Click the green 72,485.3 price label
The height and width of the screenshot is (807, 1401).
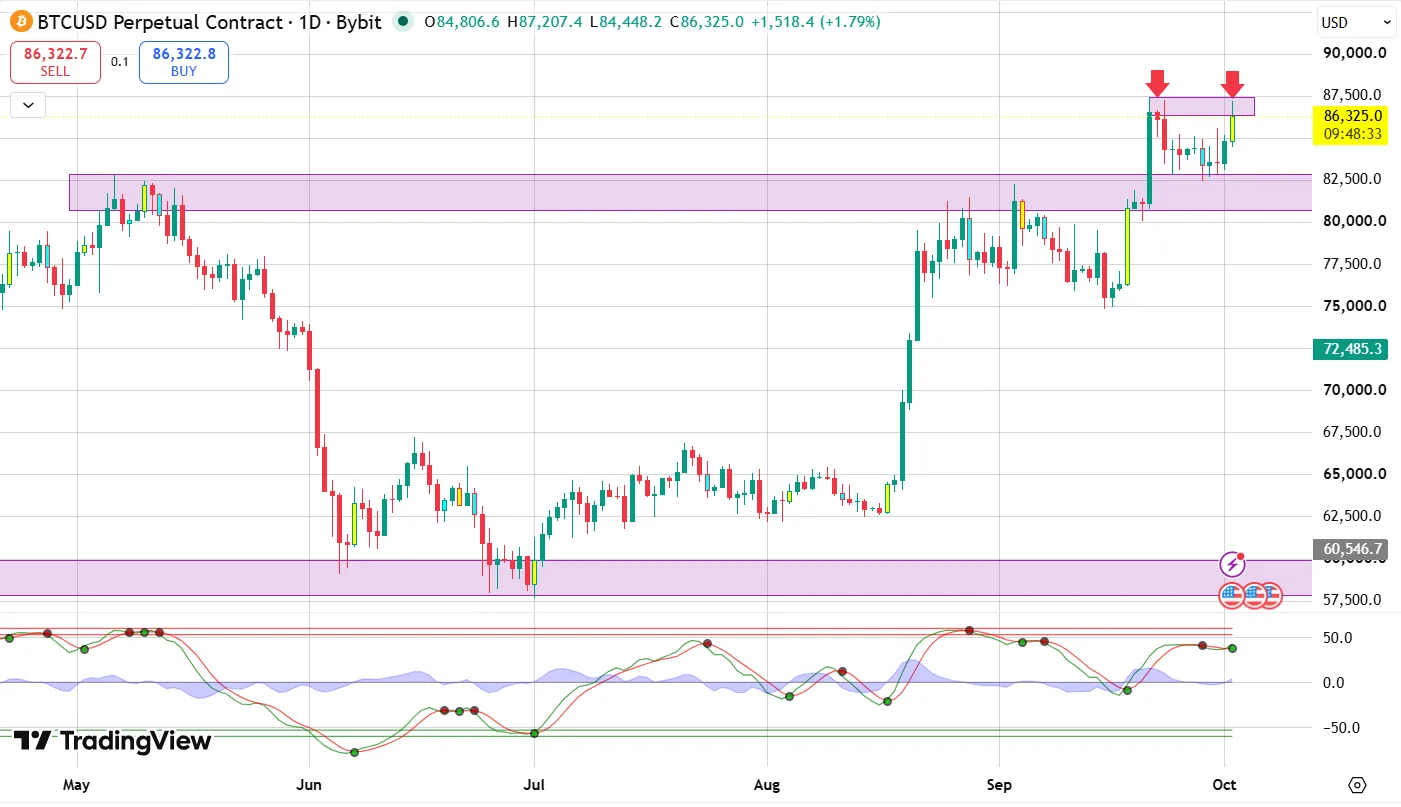click(x=1349, y=349)
